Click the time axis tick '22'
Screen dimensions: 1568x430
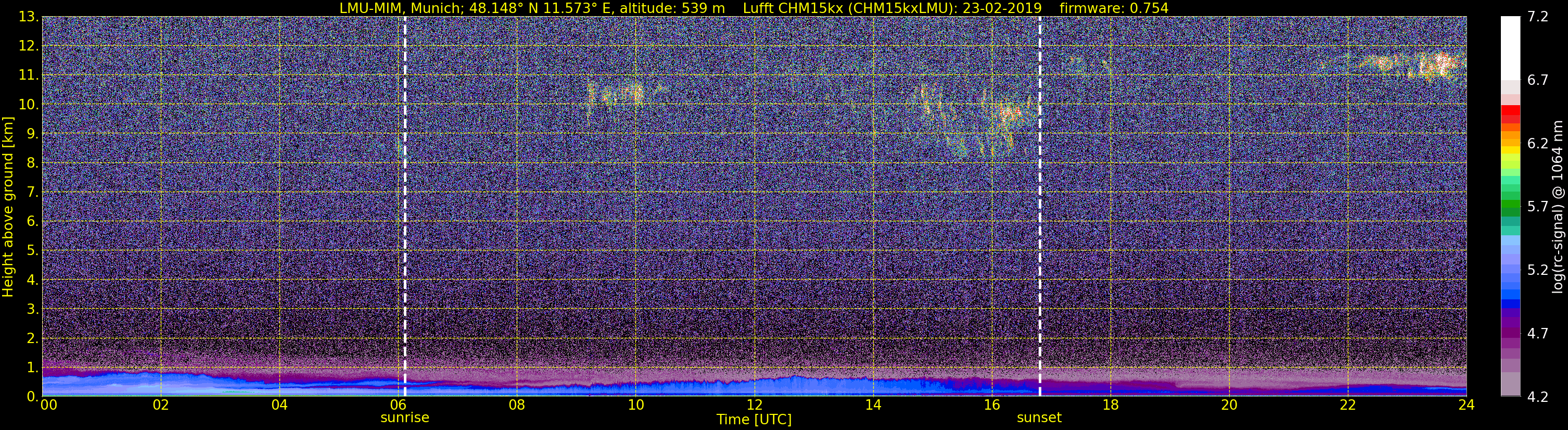[1348, 405]
